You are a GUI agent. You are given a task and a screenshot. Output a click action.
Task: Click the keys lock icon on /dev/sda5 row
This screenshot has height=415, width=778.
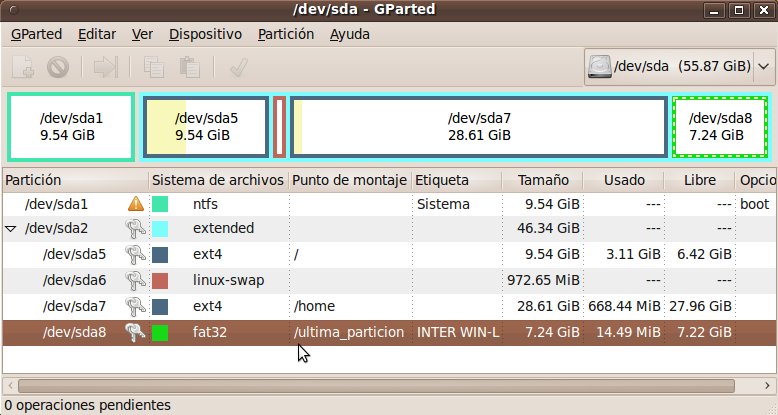tap(135, 254)
